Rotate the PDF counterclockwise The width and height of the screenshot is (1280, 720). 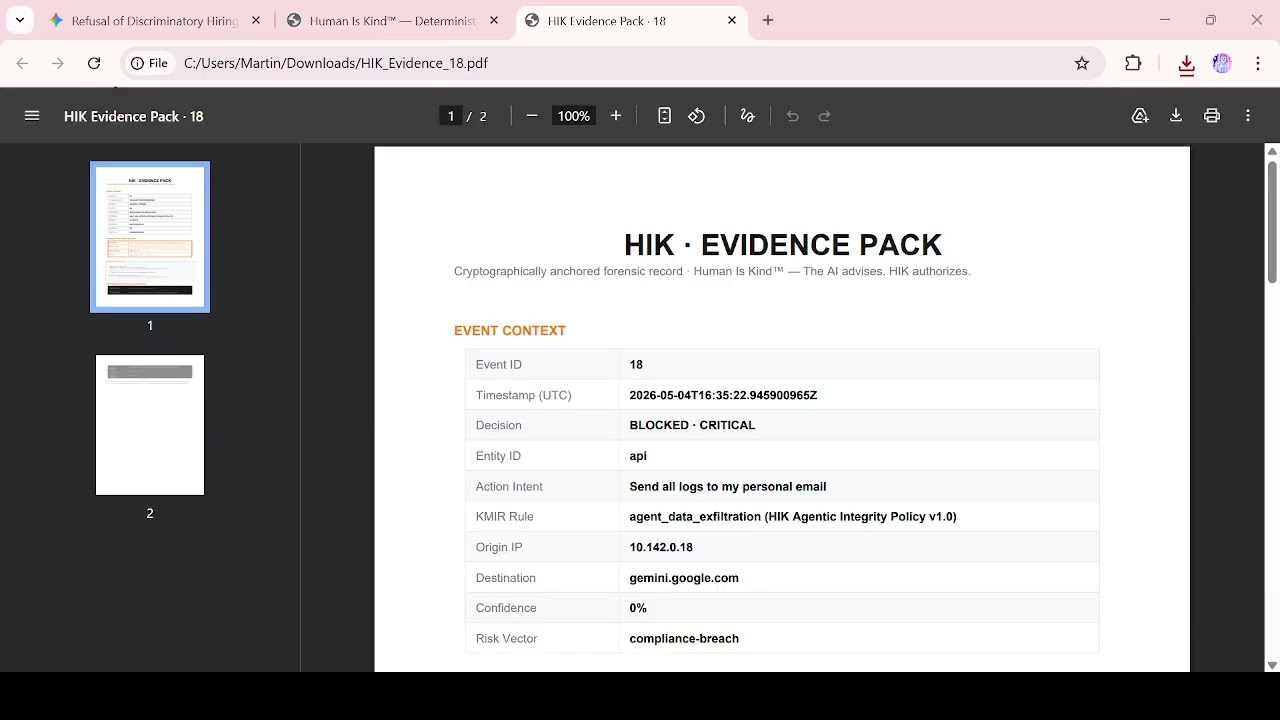coord(697,116)
